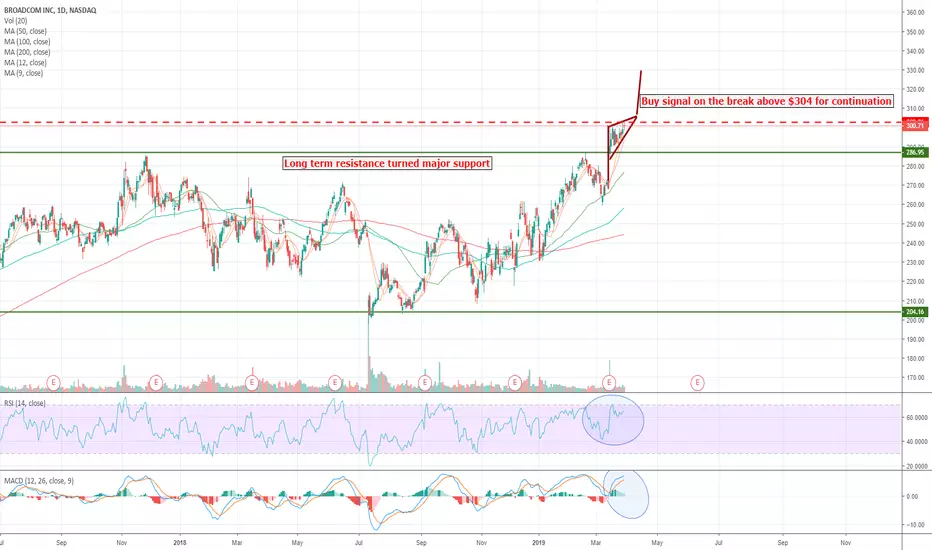Click the earnings E marker near Sep 2017
This screenshot has width=932, height=550.
click(x=53, y=382)
